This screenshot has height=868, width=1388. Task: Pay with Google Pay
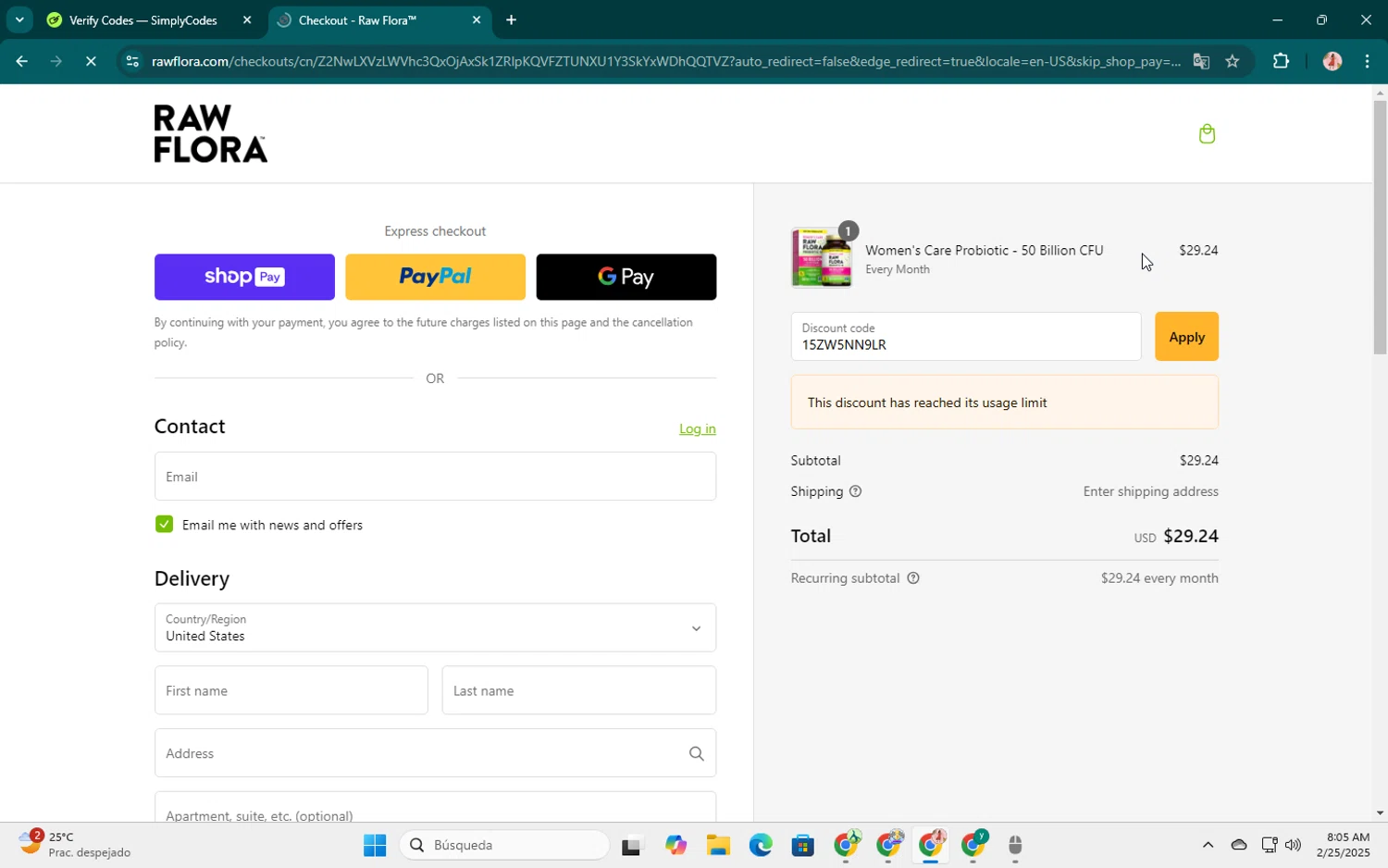(x=626, y=277)
